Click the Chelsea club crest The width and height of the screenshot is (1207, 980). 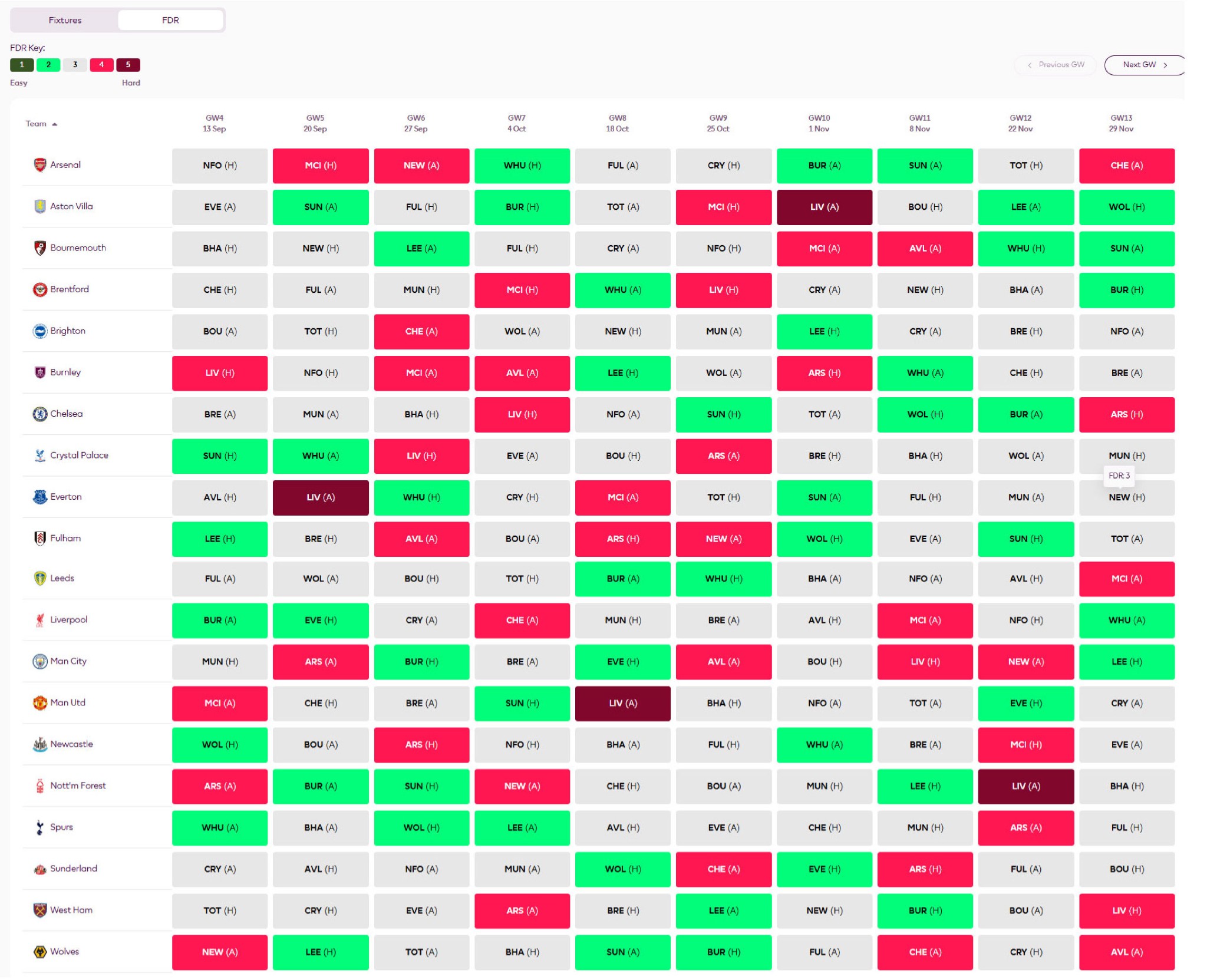coord(39,414)
